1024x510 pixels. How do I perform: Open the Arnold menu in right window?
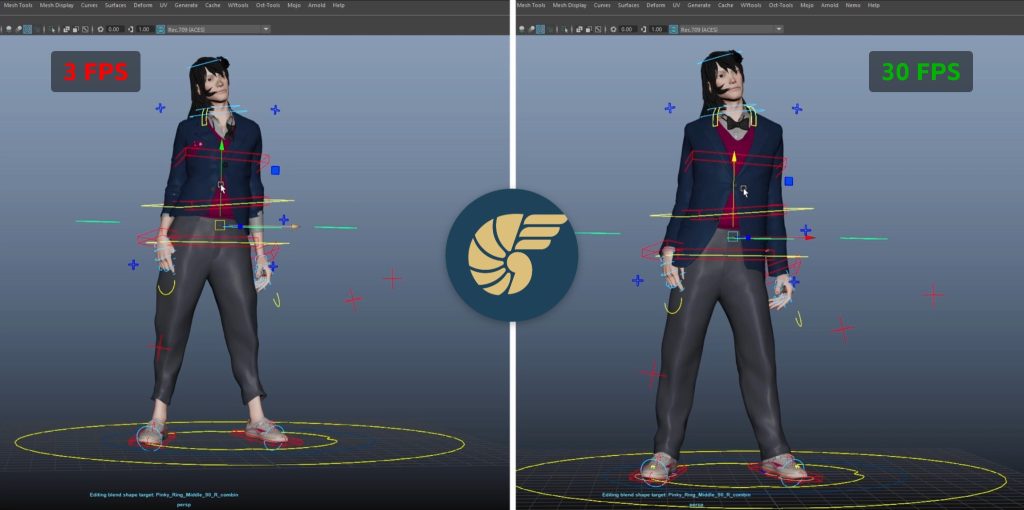pyautogui.click(x=829, y=5)
